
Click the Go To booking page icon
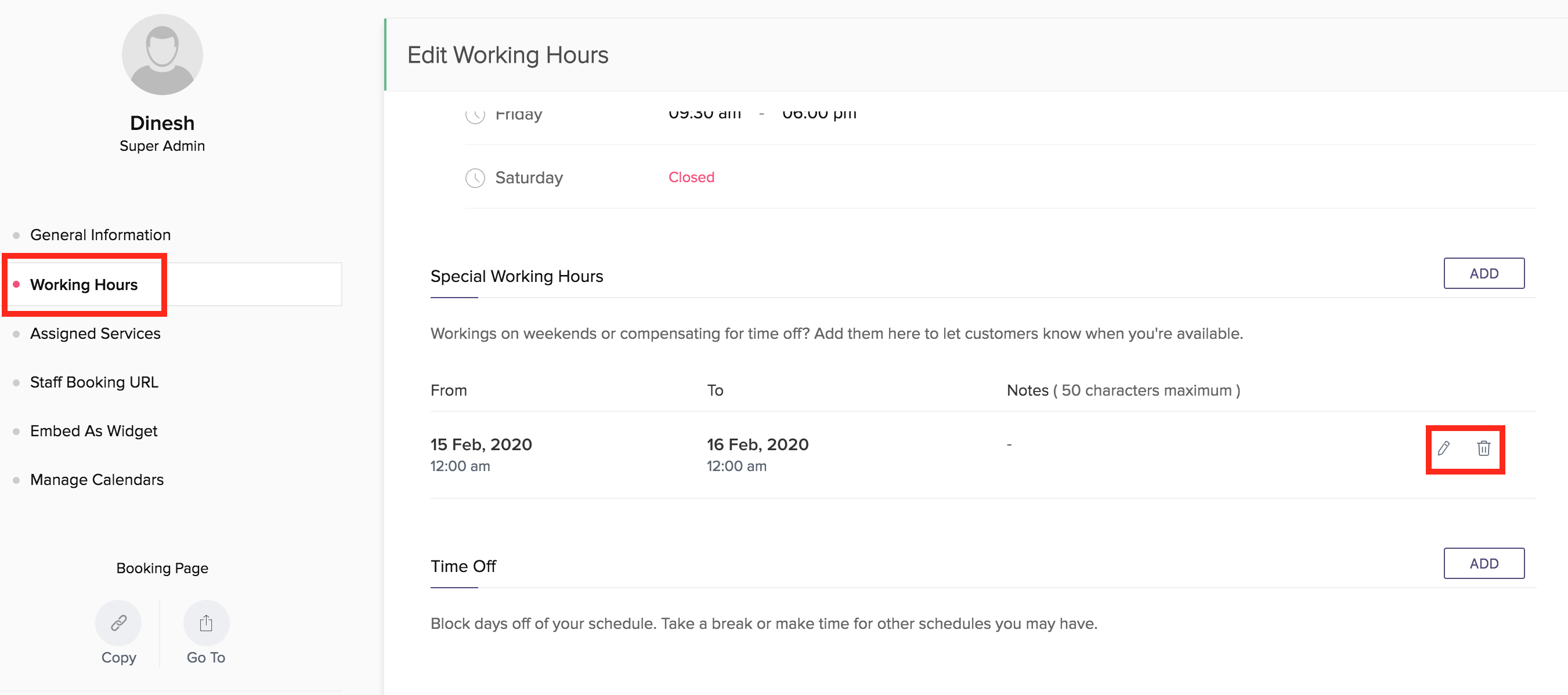point(206,622)
